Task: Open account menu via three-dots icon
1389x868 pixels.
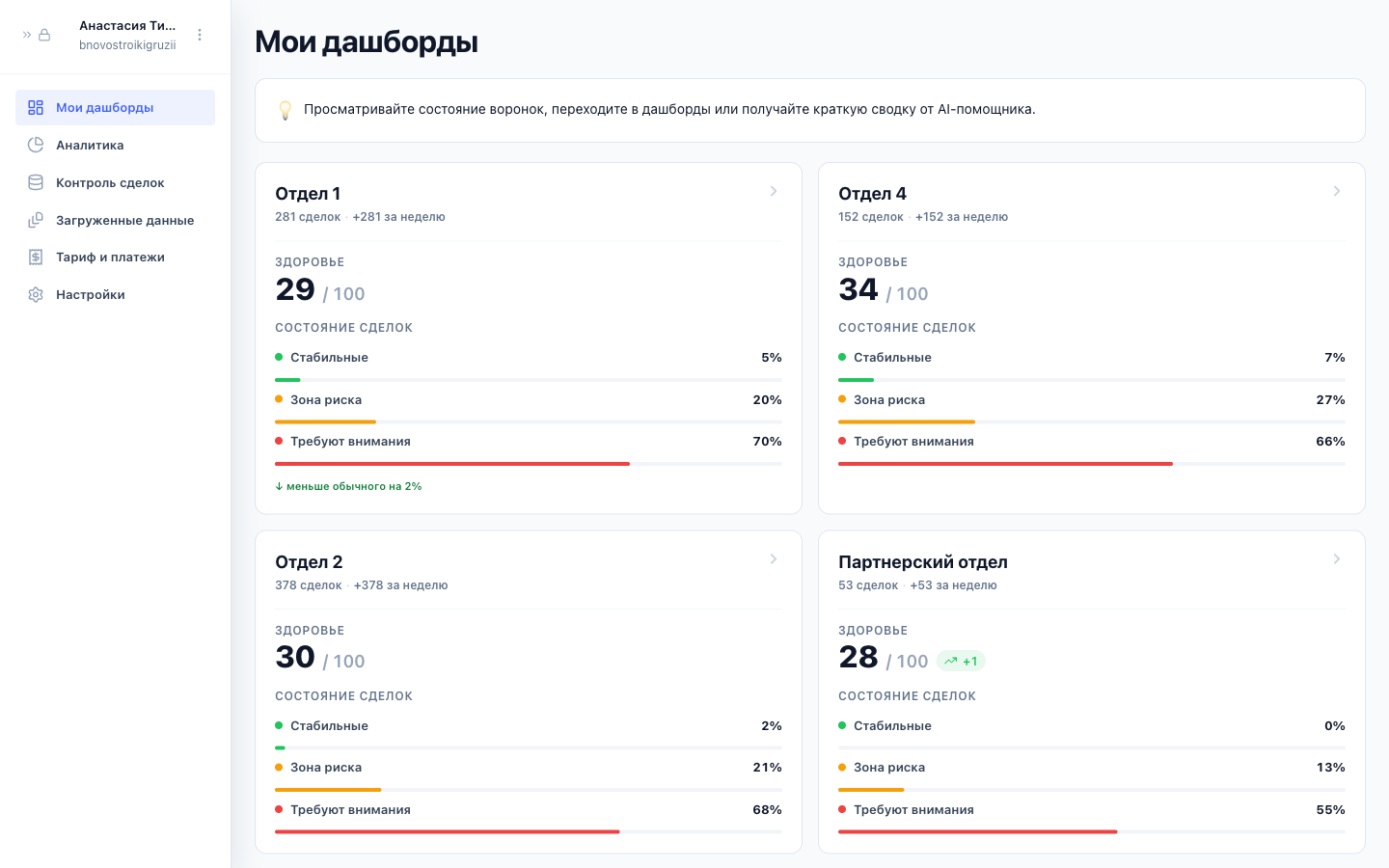Action: tap(200, 35)
